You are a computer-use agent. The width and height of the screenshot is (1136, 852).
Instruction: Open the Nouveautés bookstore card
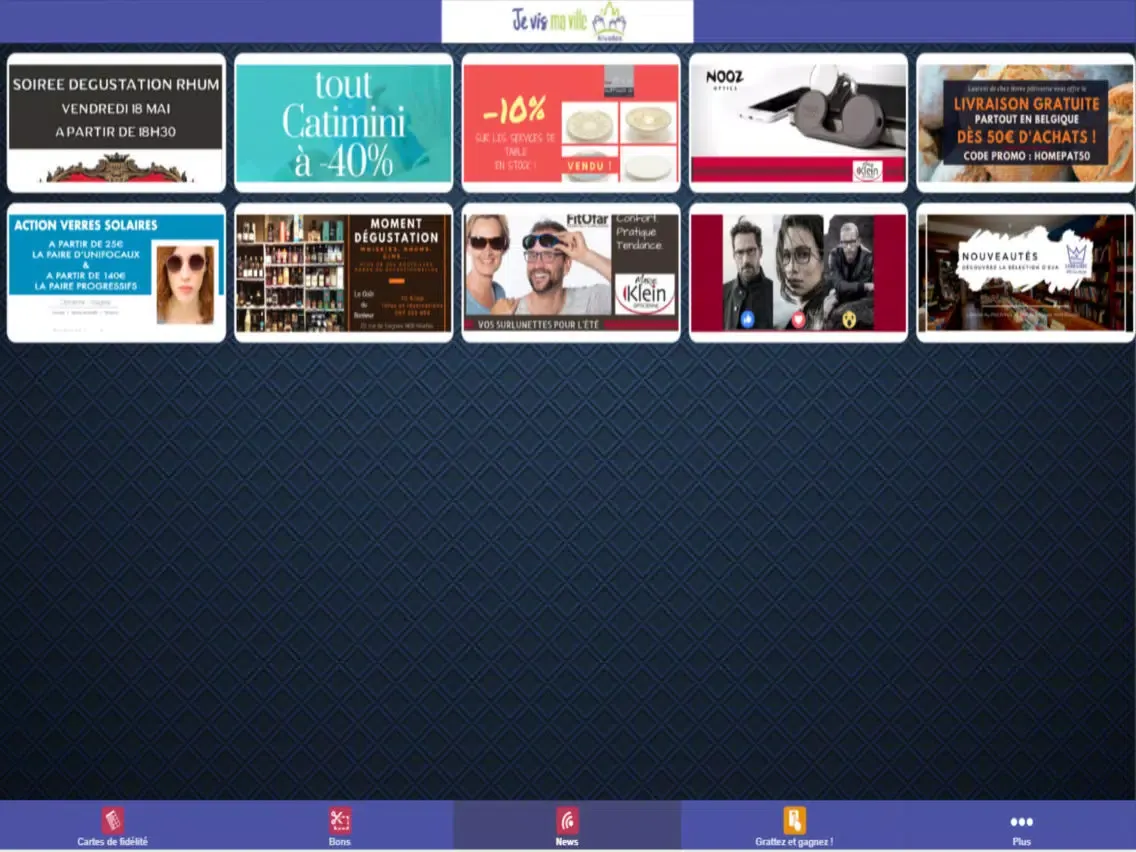(x=1025, y=272)
